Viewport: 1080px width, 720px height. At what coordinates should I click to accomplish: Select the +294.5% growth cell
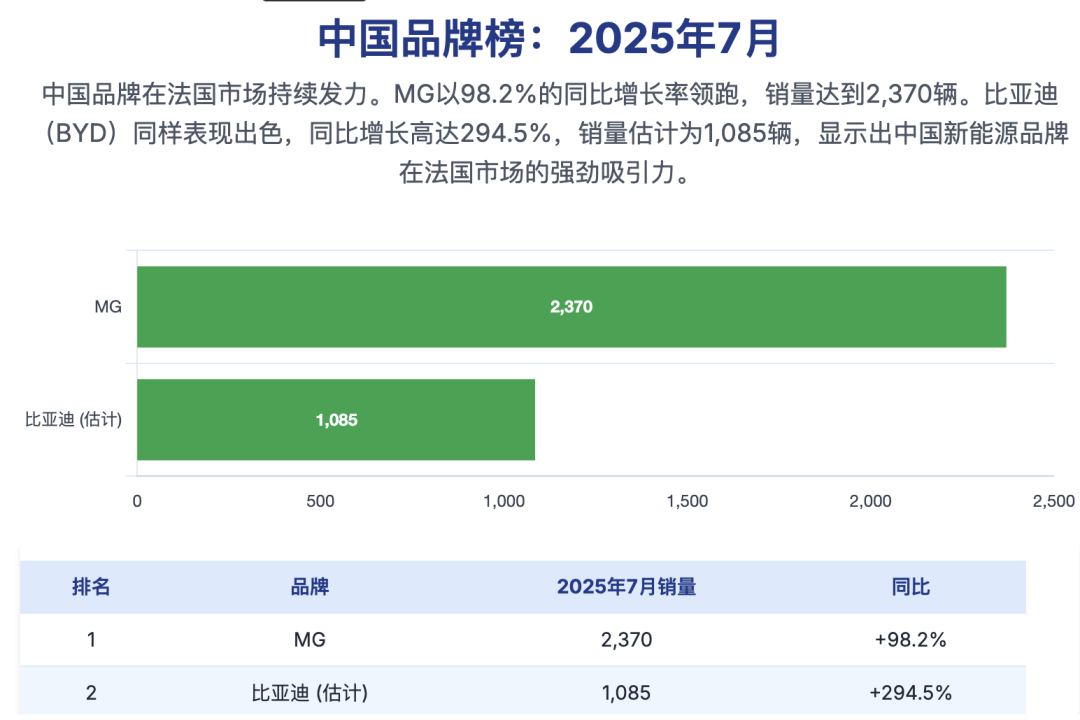pos(910,692)
